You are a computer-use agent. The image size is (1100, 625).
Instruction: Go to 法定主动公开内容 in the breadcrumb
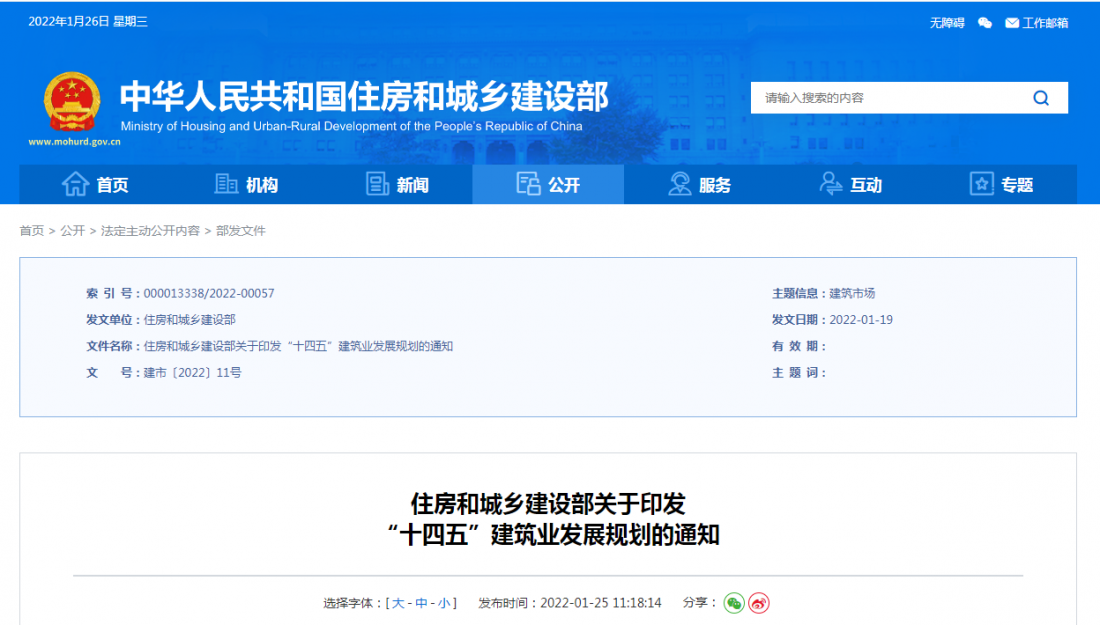[x=150, y=231]
